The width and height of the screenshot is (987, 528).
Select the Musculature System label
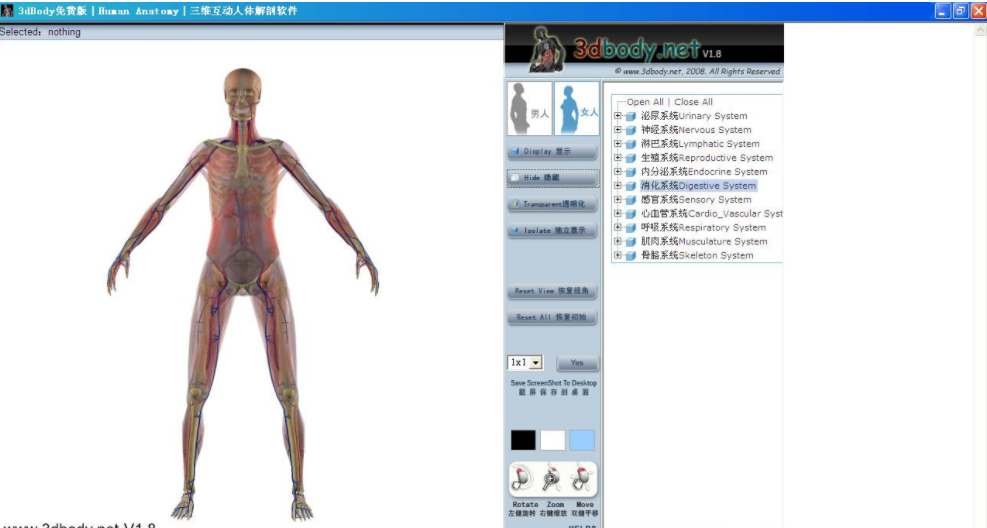tap(704, 241)
